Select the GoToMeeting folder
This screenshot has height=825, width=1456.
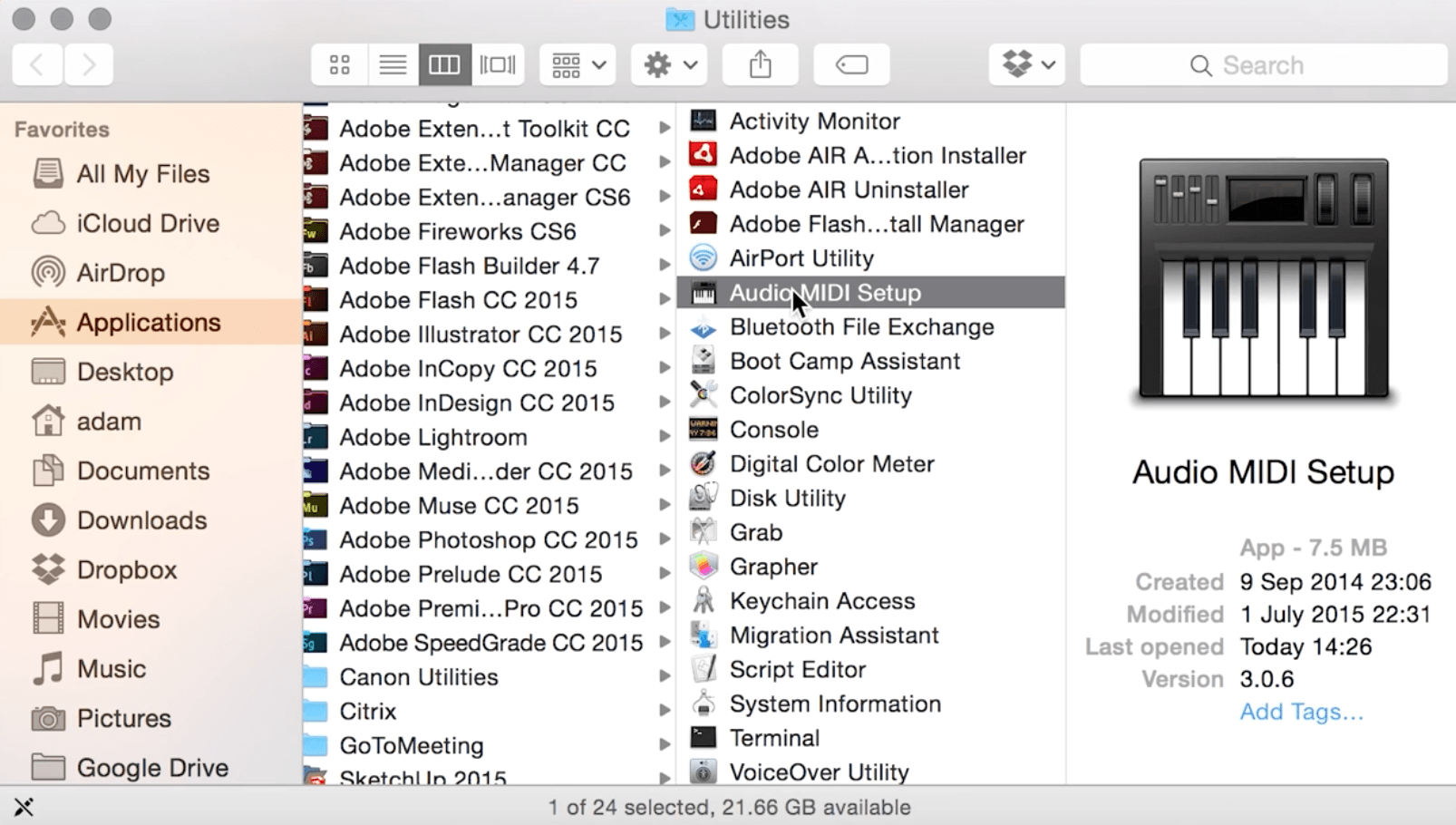(x=490, y=745)
